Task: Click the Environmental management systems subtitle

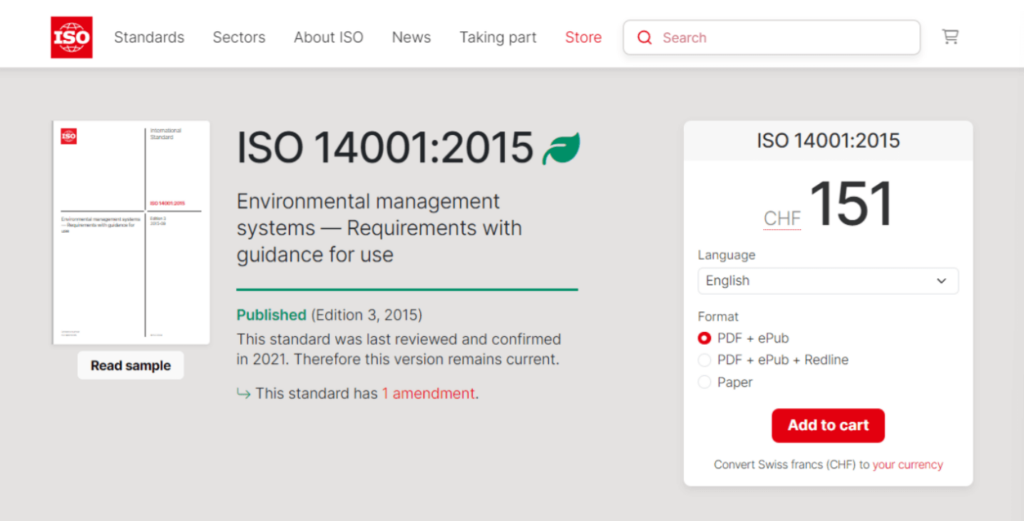Action: click(x=379, y=228)
